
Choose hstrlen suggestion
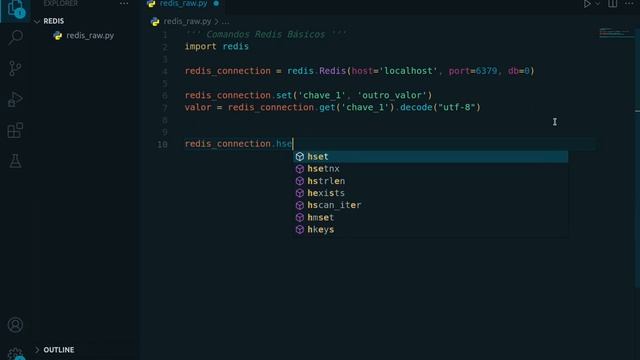[430, 181]
